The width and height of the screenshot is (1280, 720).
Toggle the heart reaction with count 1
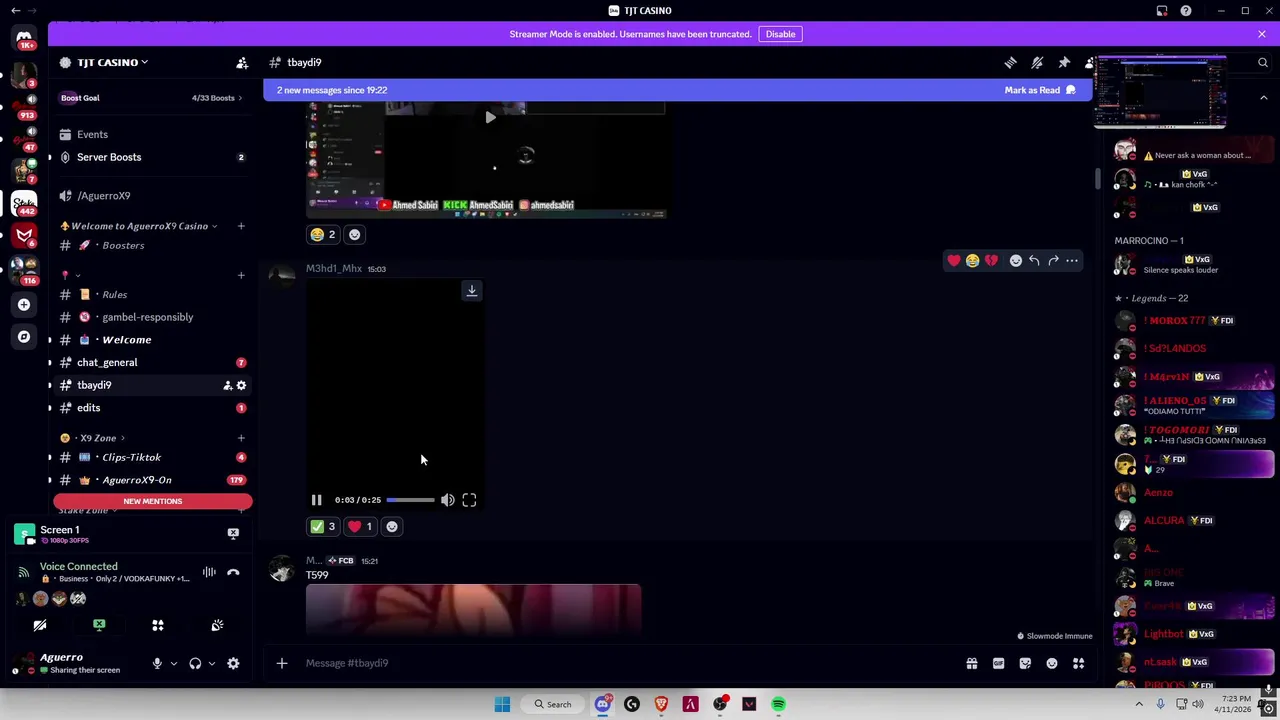click(360, 526)
